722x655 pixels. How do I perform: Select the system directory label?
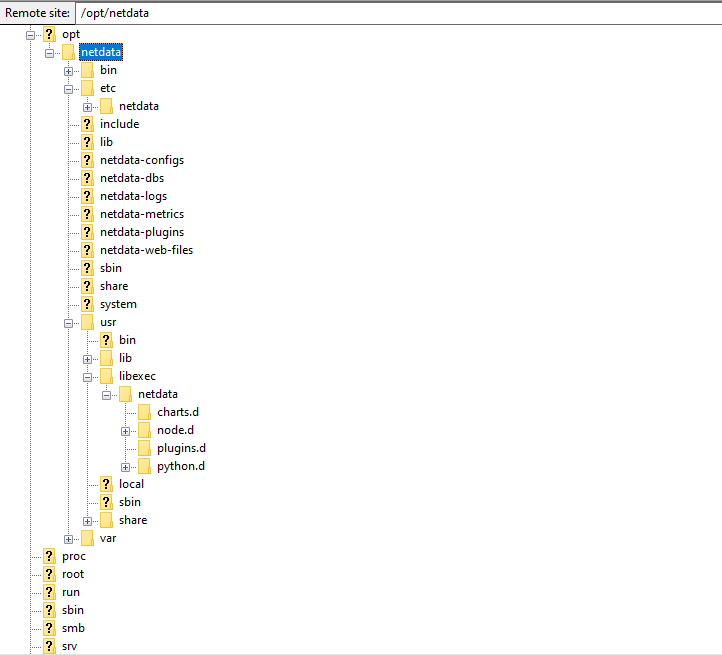pos(118,304)
